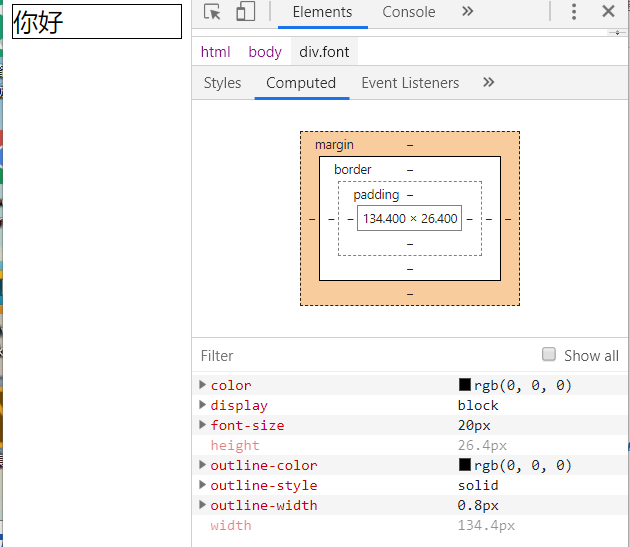The image size is (630, 547).
Task: Activate the inspect element picker icon
Action: [x=212, y=12]
